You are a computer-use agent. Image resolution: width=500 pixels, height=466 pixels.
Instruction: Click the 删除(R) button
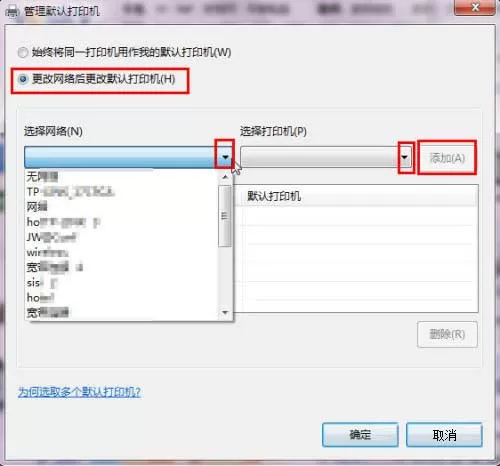coord(447,334)
